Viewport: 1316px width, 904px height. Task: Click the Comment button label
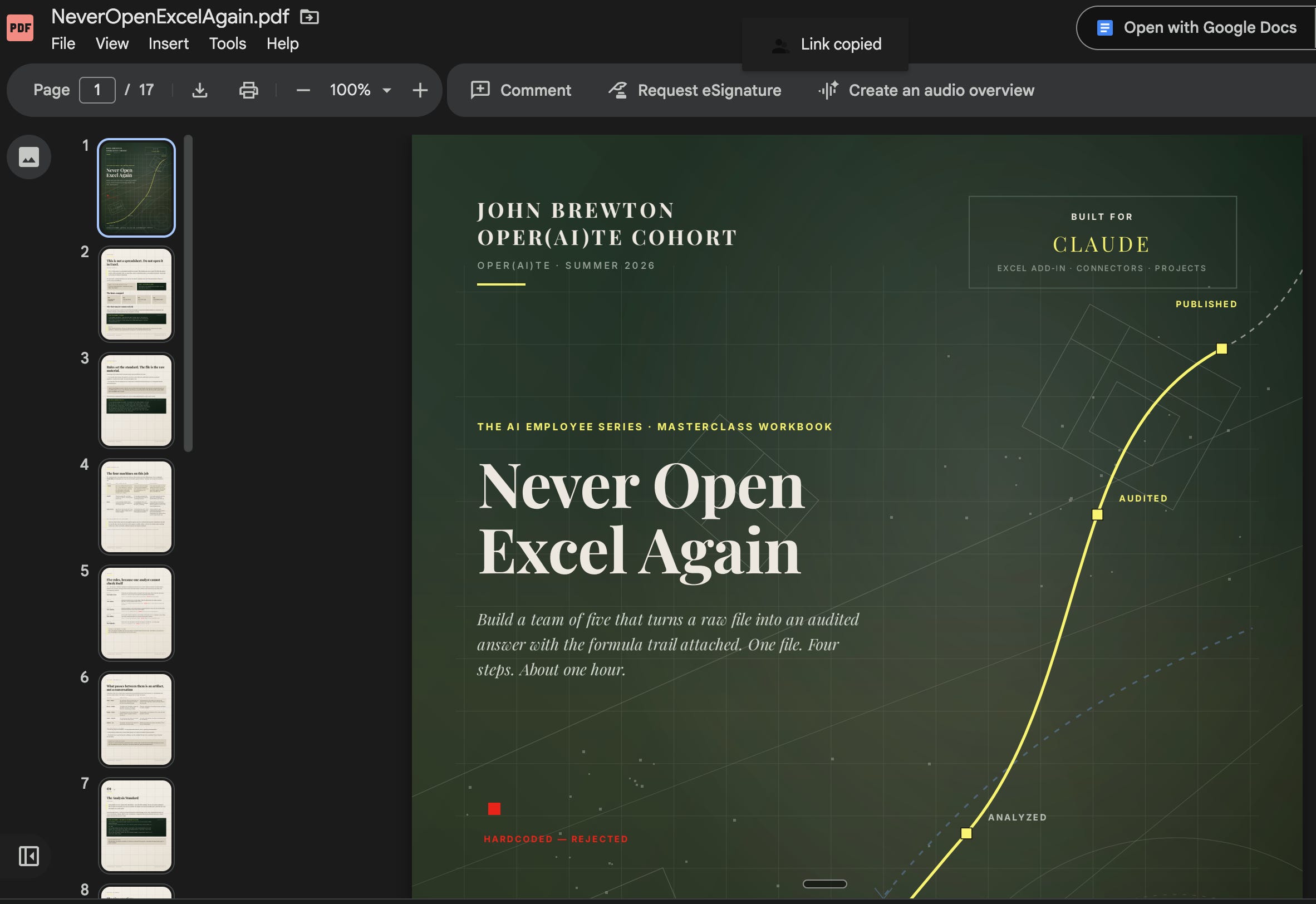[x=536, y=90]
